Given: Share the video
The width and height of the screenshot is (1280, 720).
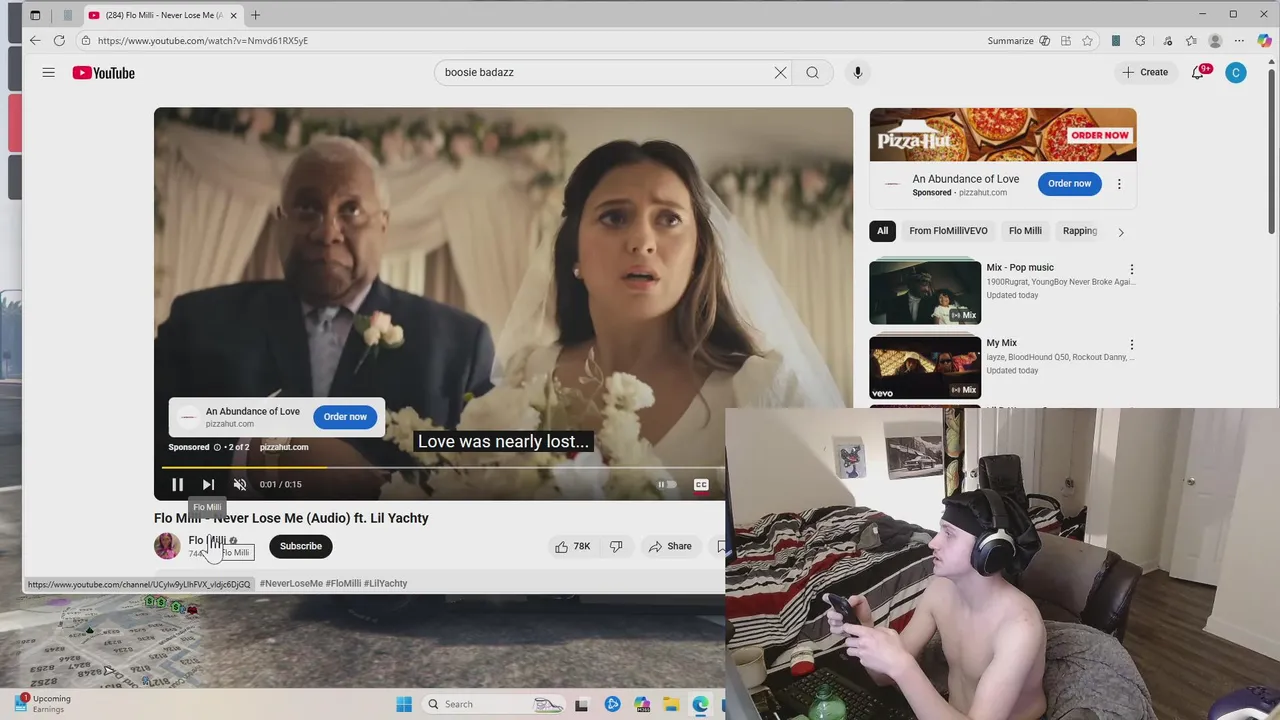Looking at the screenshot, I should click(x=670, y=546).
